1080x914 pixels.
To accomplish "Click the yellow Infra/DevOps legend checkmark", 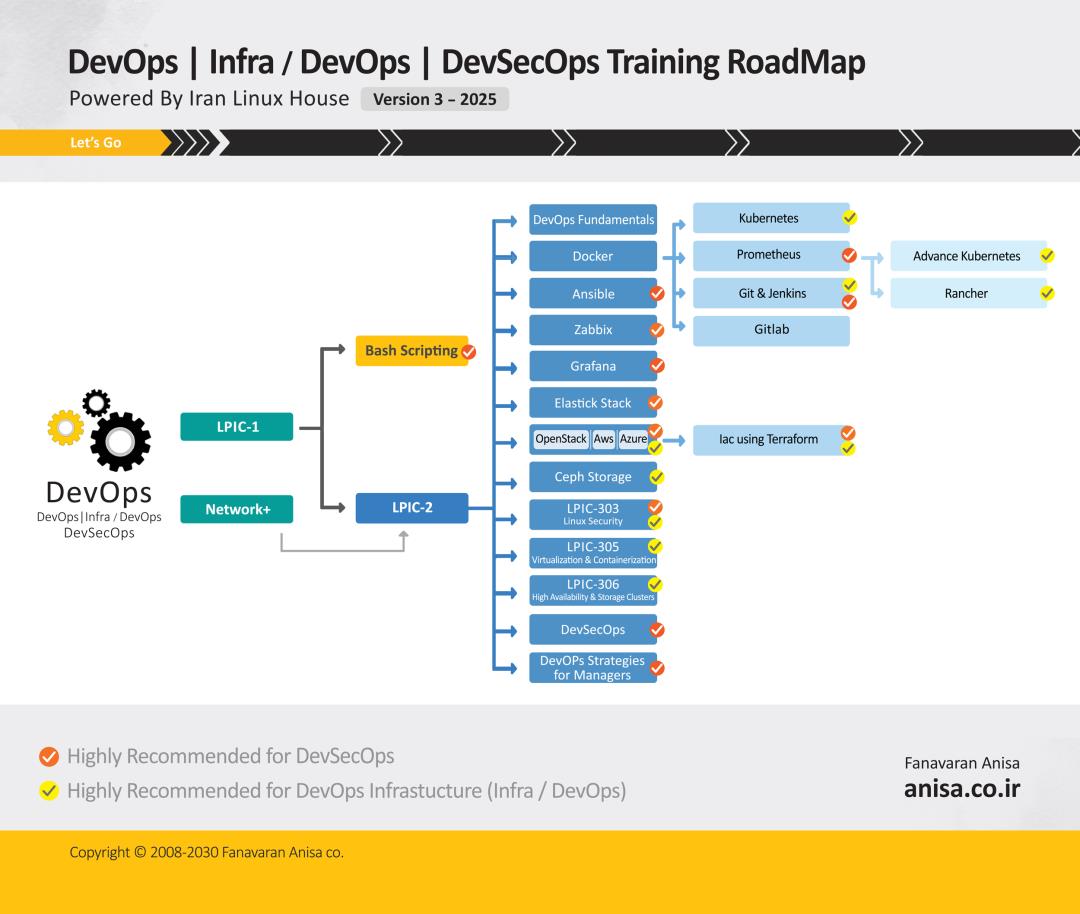I will pyautogui.click(x=48, y=791).
